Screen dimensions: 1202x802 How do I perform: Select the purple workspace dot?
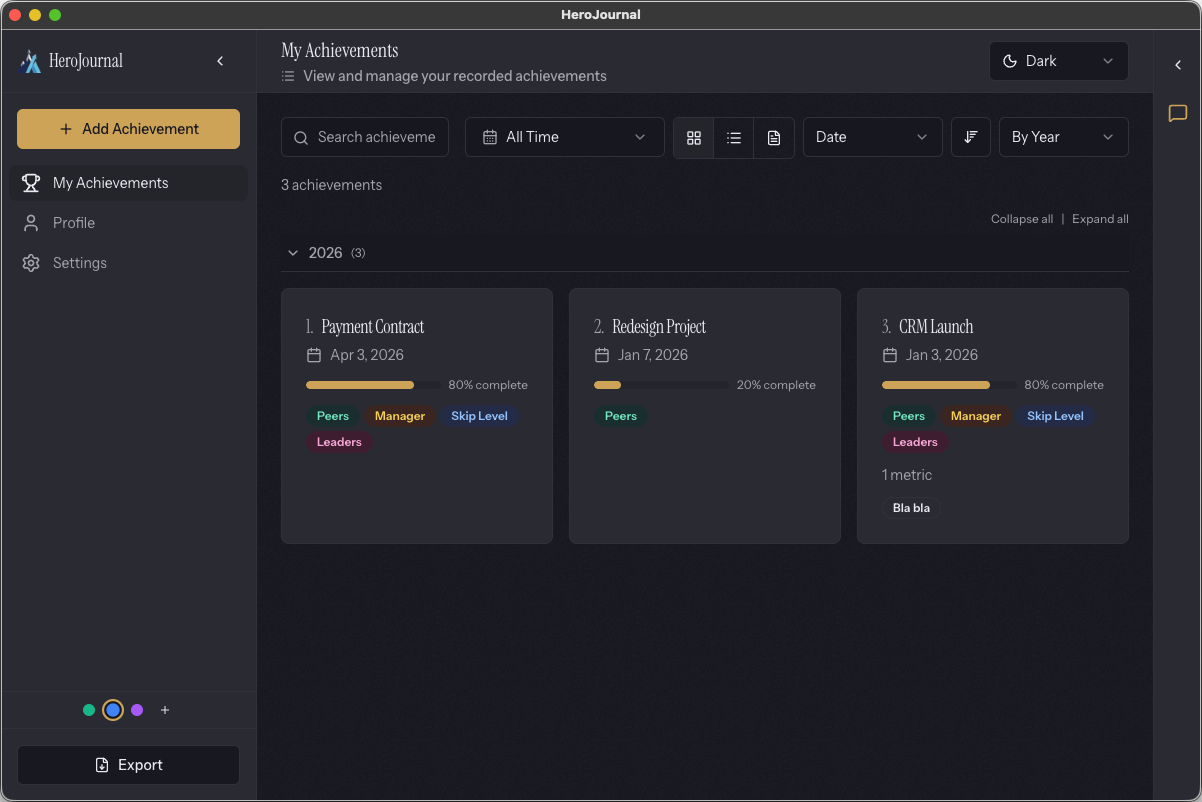coord(136,710)
